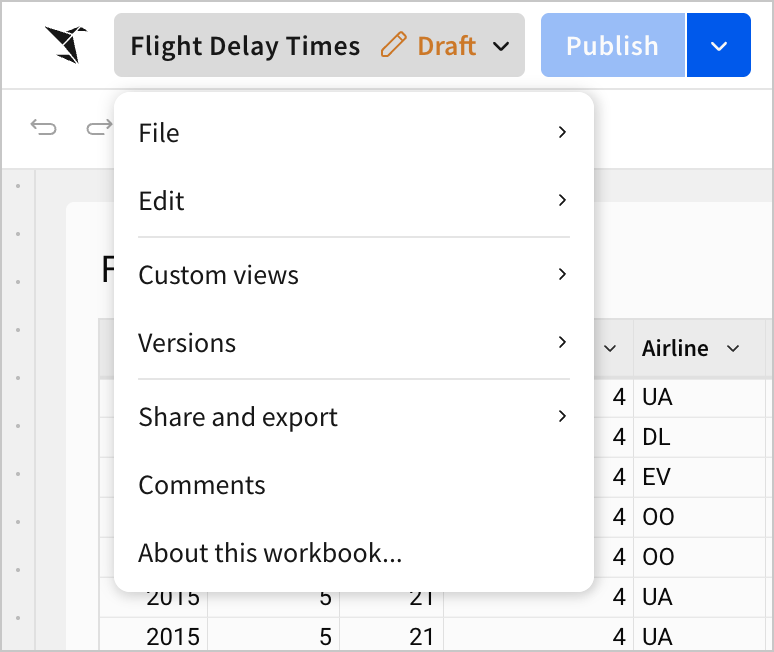
Task: Choose About this workbook... entry
Action: coord(269,553)
